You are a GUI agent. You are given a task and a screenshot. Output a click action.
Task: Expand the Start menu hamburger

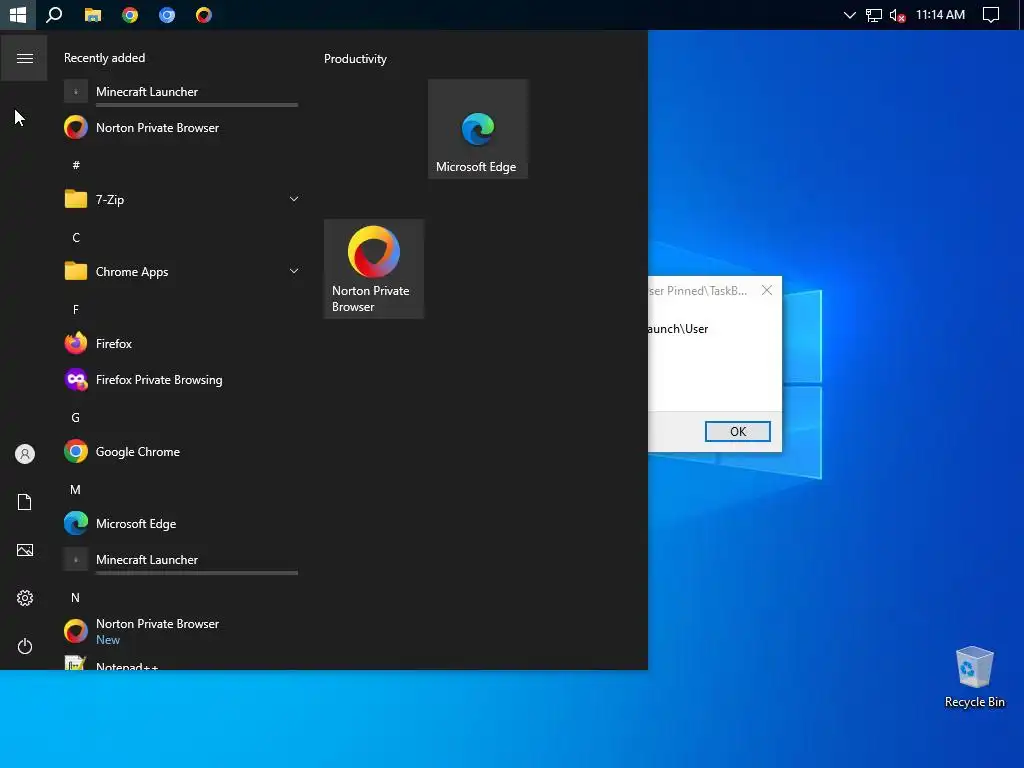24,59
